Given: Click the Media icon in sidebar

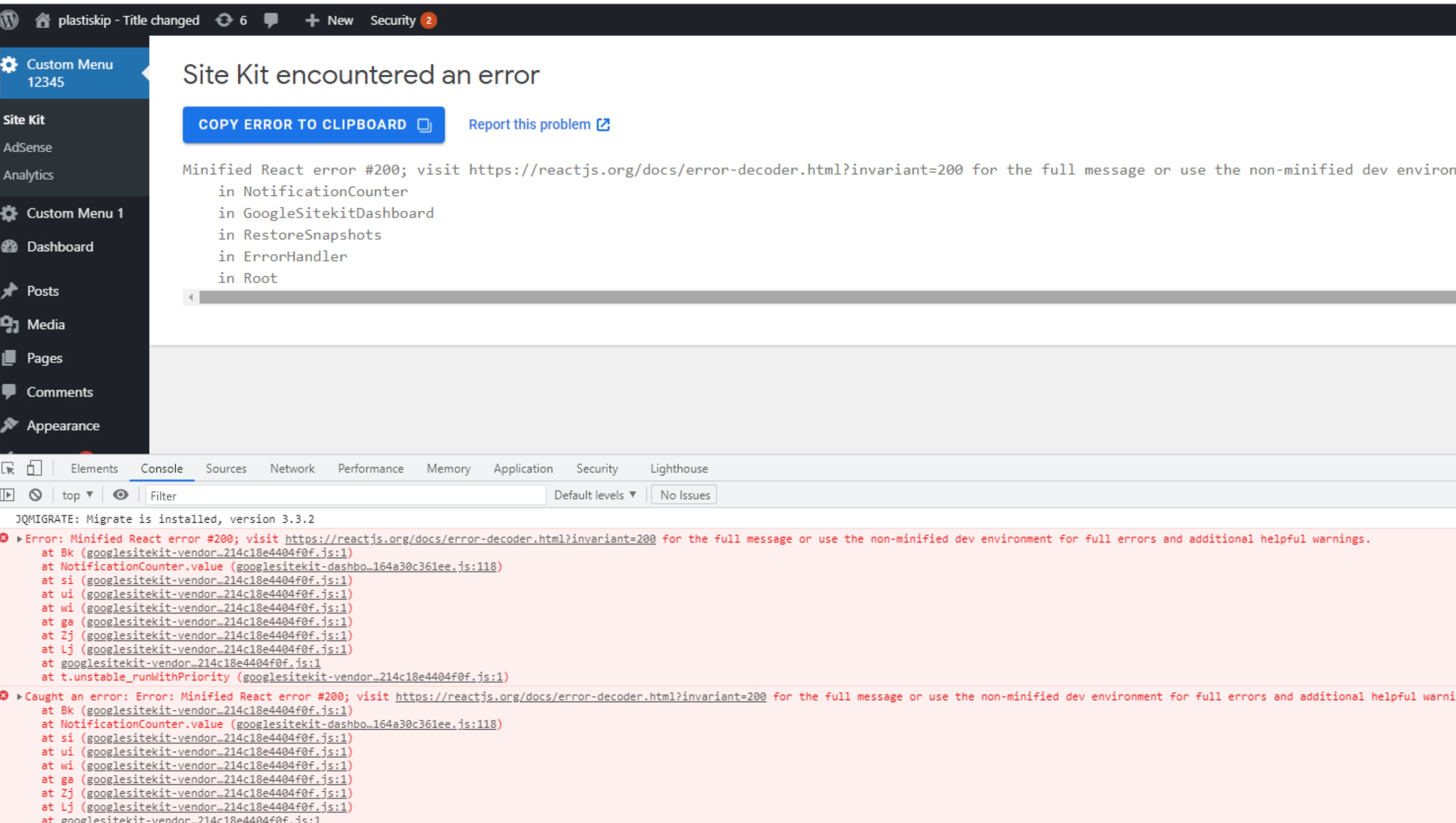Looking at the screenshot, I should pos(9,324).
